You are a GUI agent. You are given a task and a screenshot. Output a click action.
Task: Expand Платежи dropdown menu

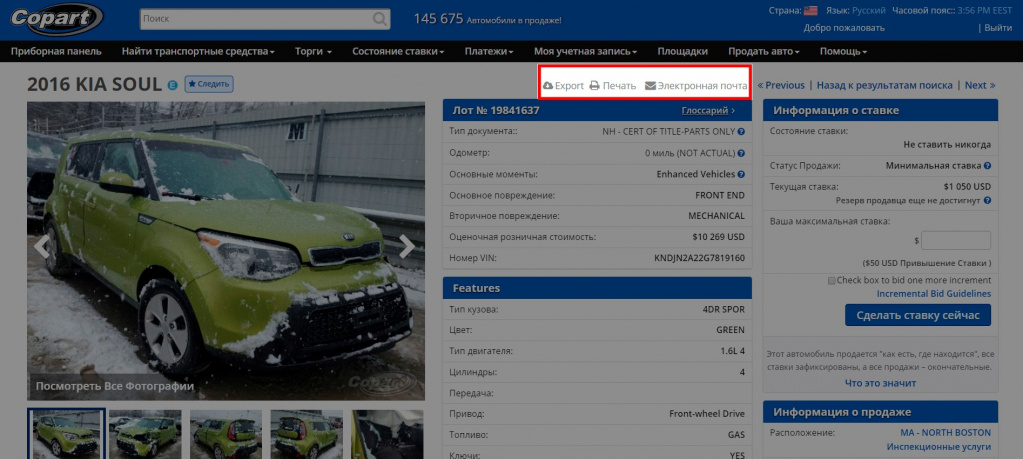(x=489, y=51)
